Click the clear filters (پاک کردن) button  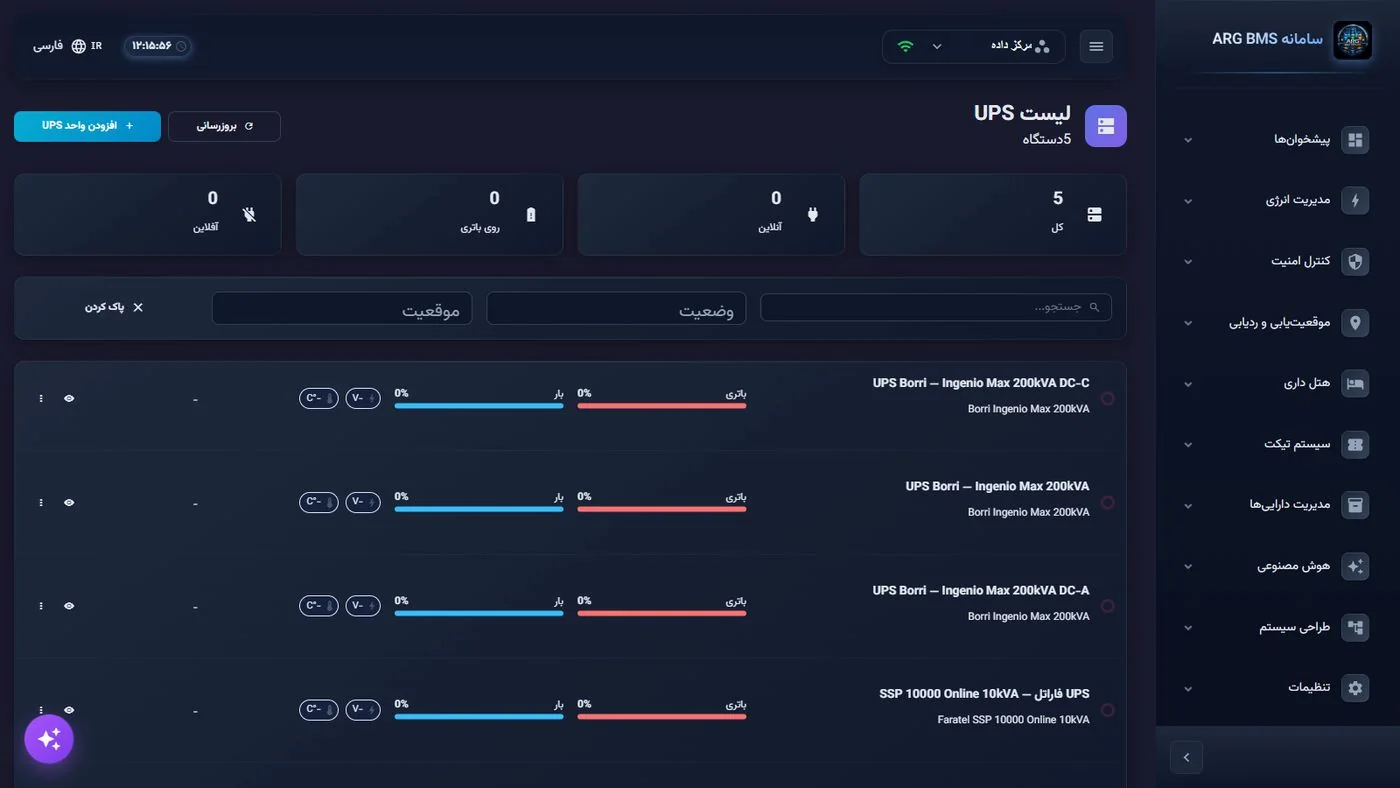(114, 307)
